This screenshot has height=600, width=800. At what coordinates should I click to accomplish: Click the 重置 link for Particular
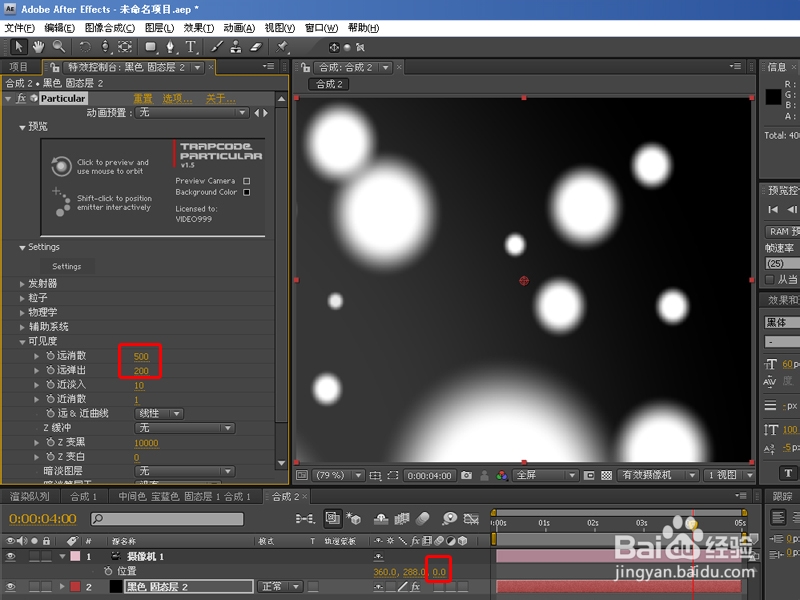(x=143, y=98)
